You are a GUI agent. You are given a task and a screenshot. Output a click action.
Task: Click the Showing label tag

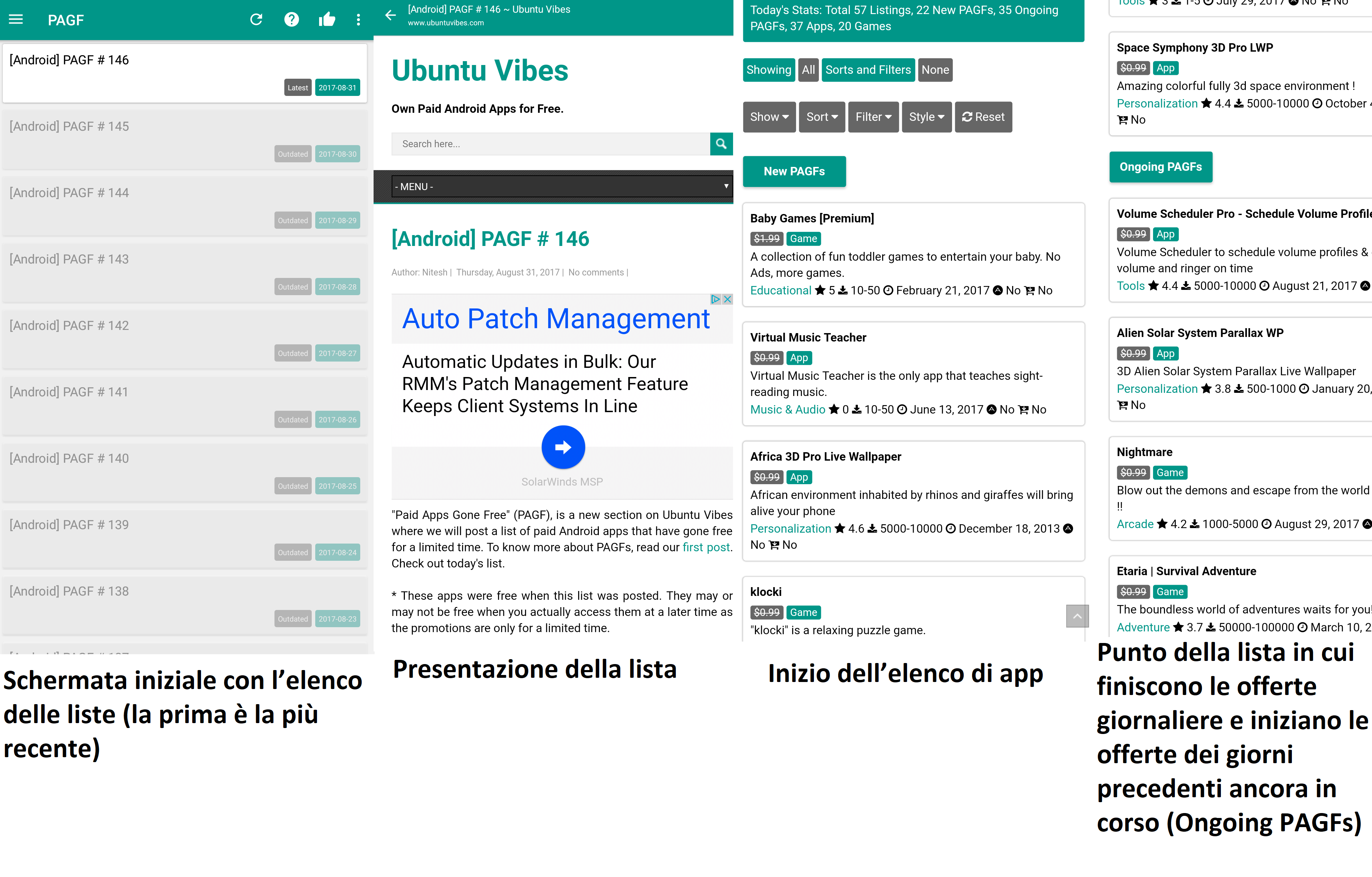point(769,70)
